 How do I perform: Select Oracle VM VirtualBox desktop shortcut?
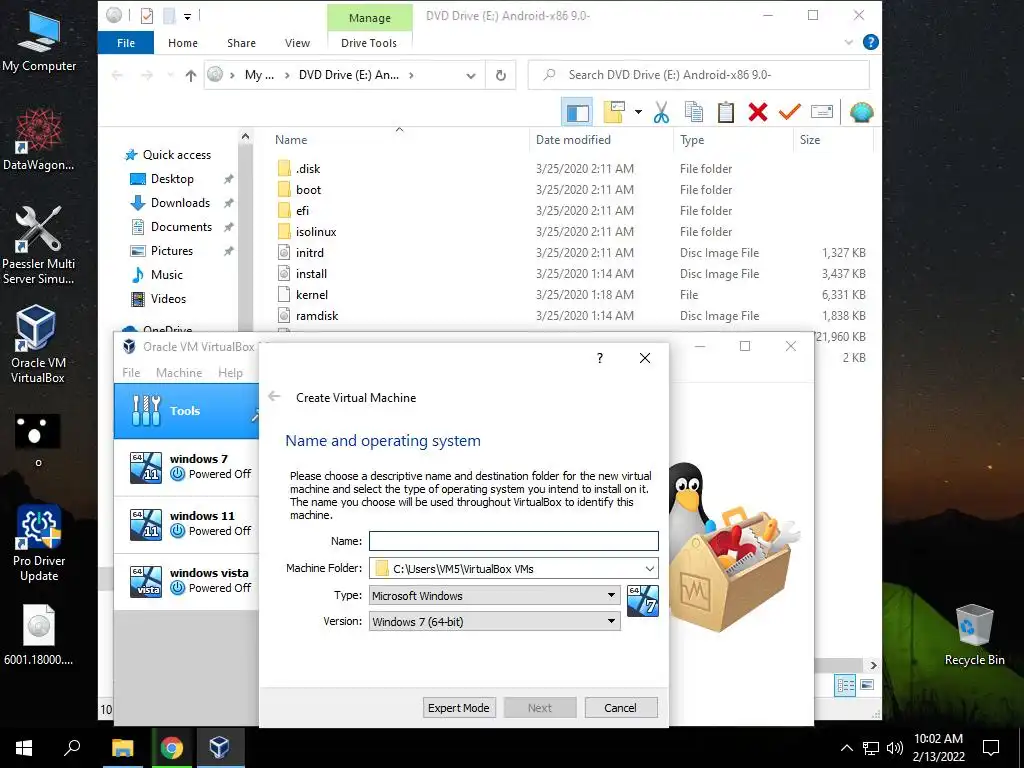tap(37, 344)
